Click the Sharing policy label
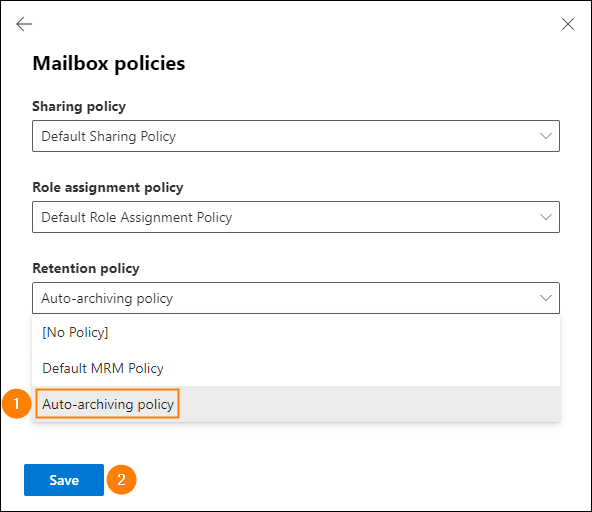This screenshot has height=512, width=592. point(79,106)
